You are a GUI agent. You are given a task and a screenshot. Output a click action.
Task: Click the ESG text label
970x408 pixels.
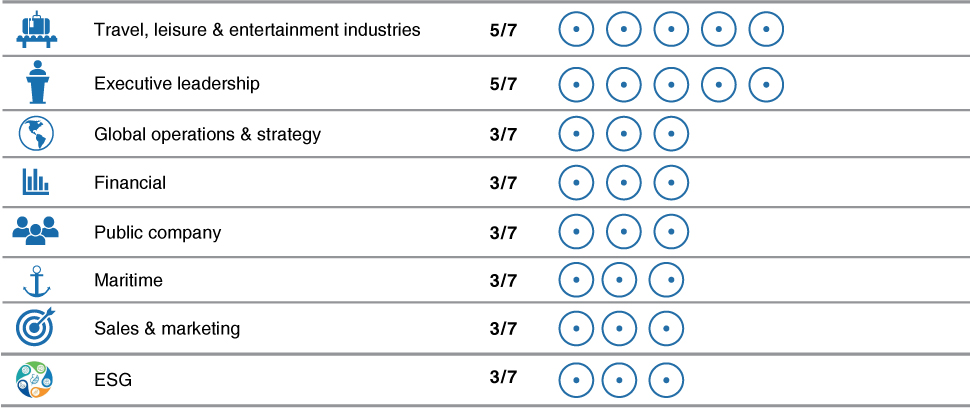click(x=113, y=380)
